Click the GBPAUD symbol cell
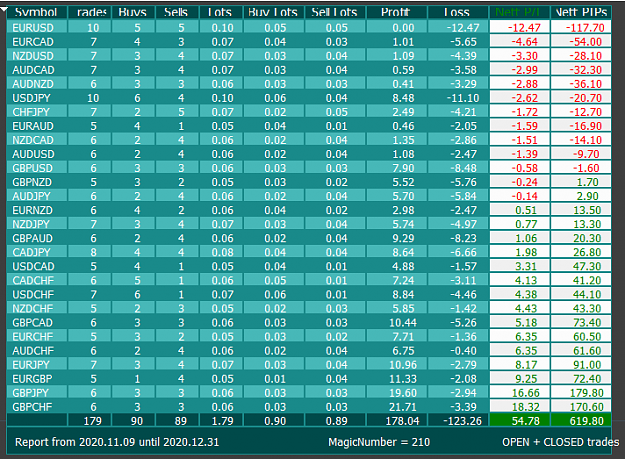This screenshot has width=625, height=459. point(37,238)
